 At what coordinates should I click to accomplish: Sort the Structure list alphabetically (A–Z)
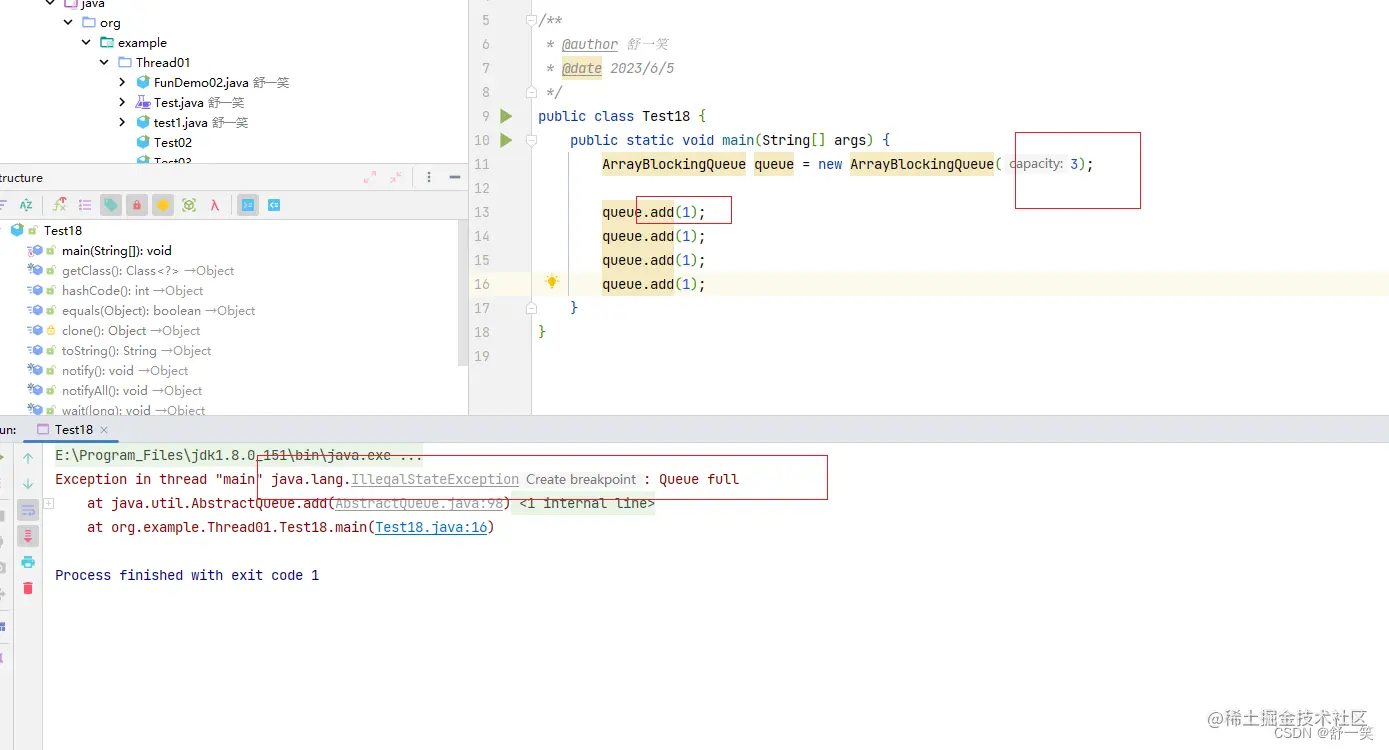27,205
